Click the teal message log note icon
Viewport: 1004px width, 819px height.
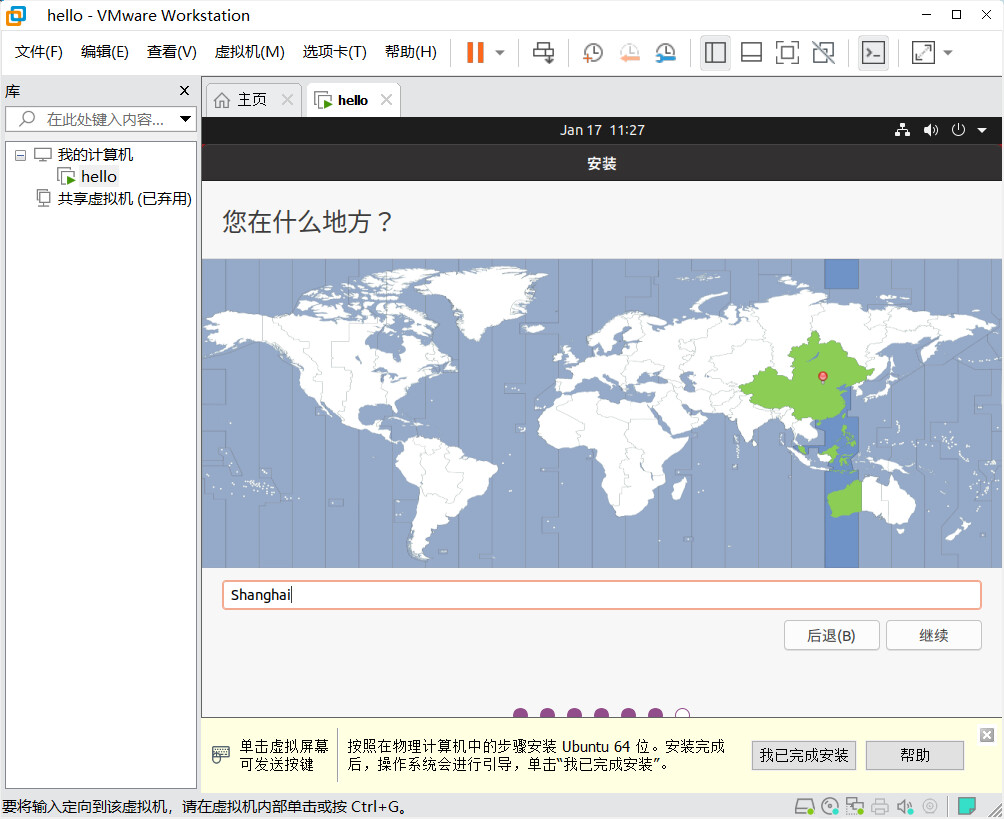(x=966, y=806)
